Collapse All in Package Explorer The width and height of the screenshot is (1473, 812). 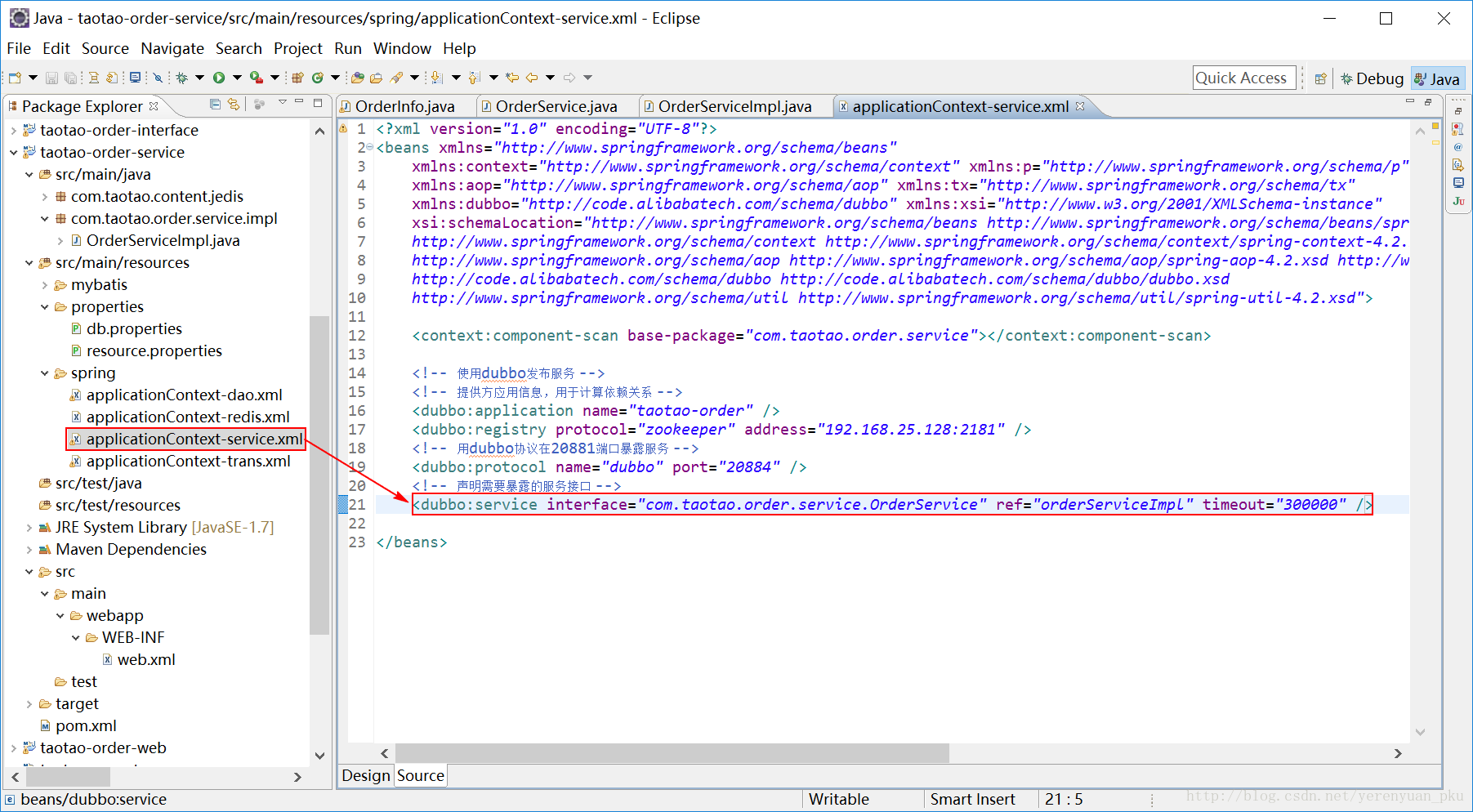coord(215,104)
